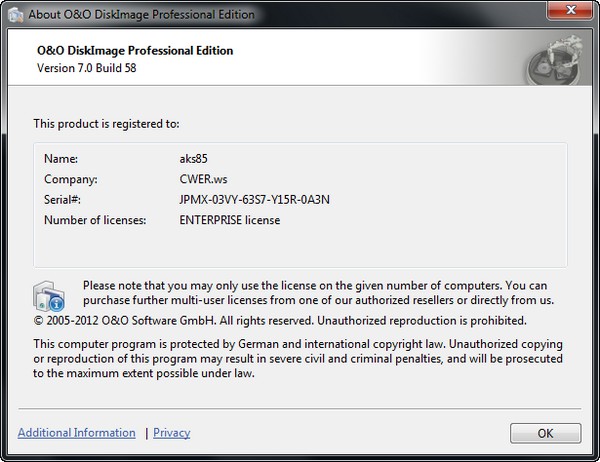Click the 'Serial#:' field label
The image size is (600, 462).
coord(65,199)
